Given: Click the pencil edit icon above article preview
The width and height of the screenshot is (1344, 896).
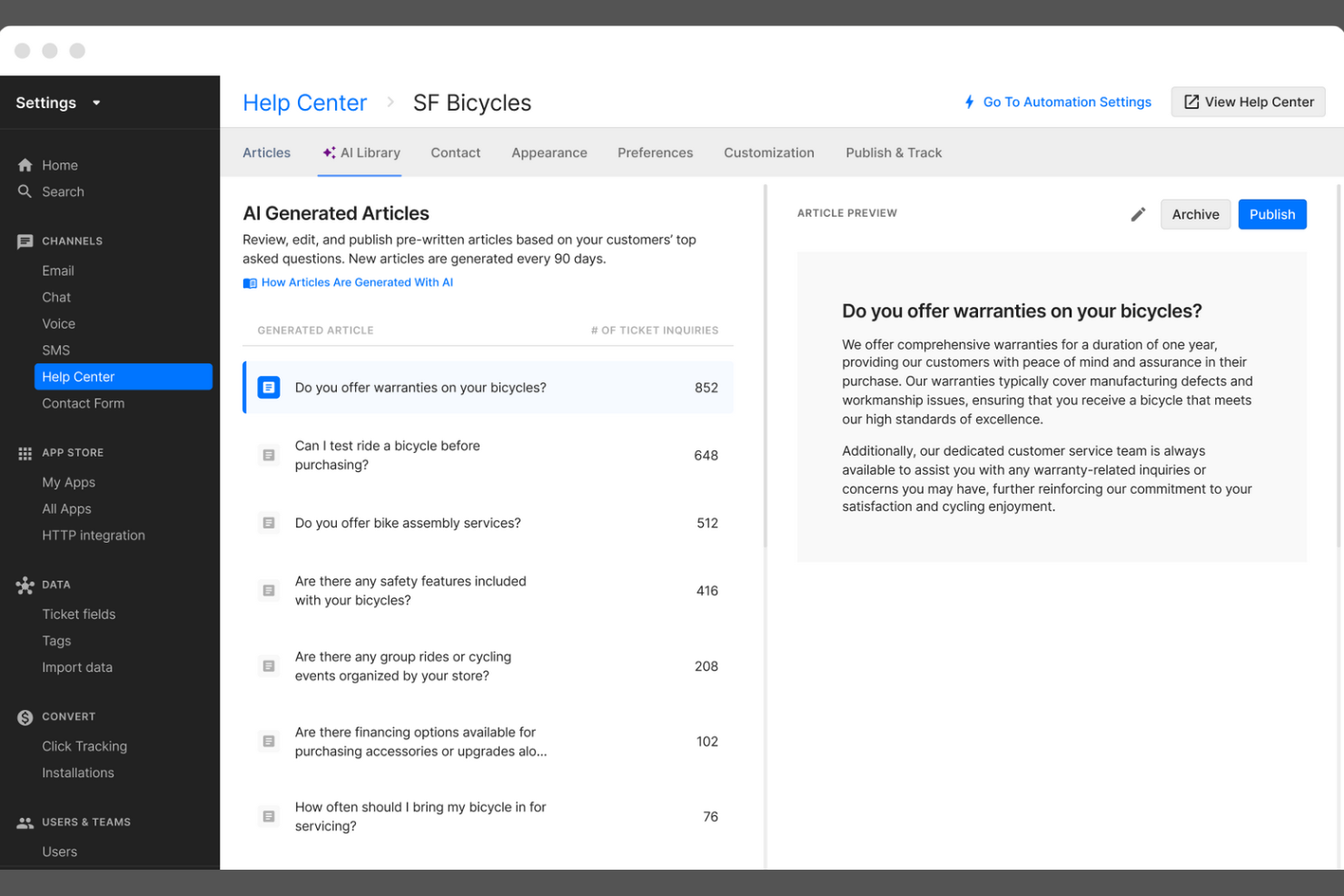Looking at the screenshot, I should click(x=1138, y=214).
